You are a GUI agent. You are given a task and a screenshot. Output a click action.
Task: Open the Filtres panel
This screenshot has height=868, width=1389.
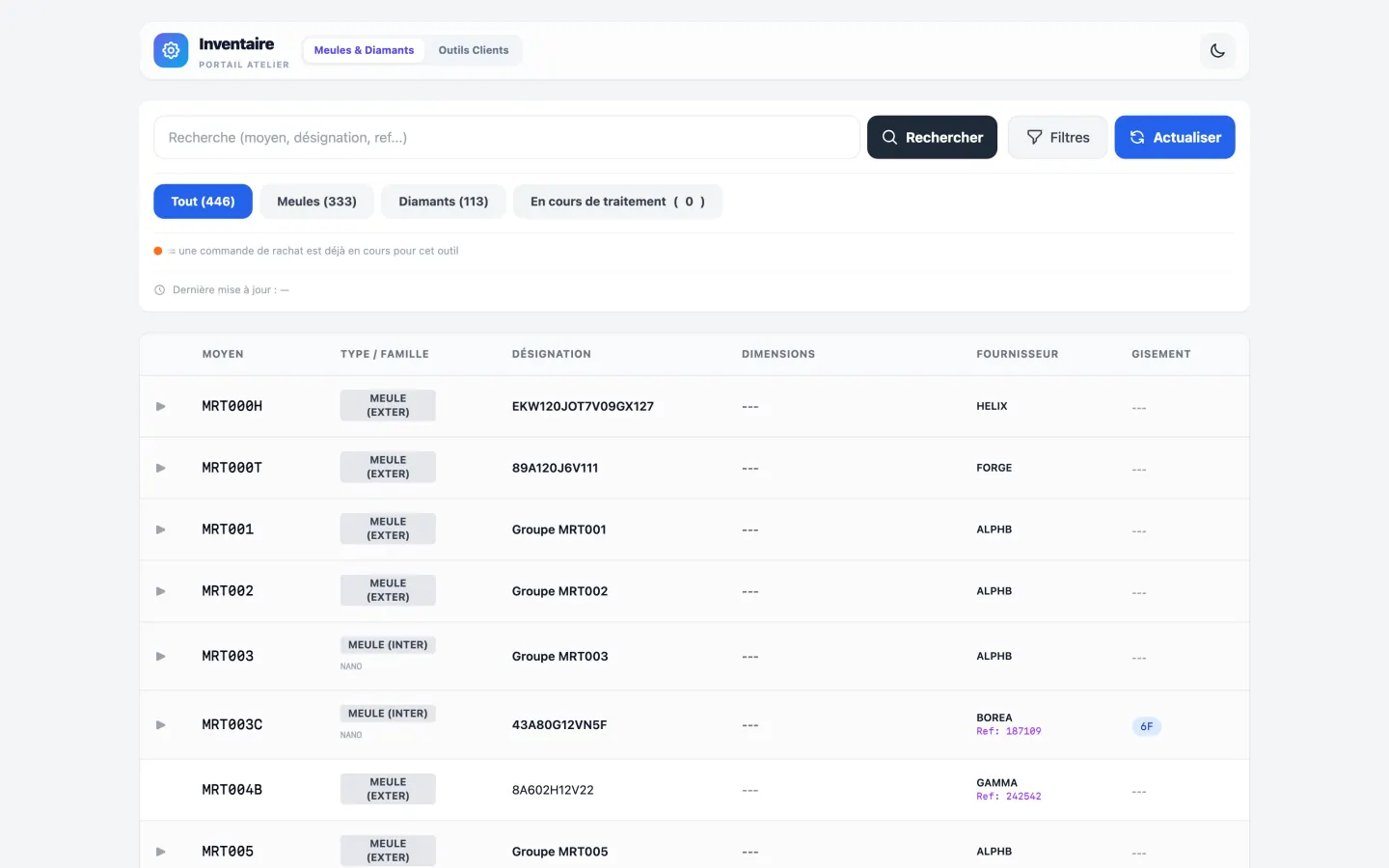(x=1058, y=137)
